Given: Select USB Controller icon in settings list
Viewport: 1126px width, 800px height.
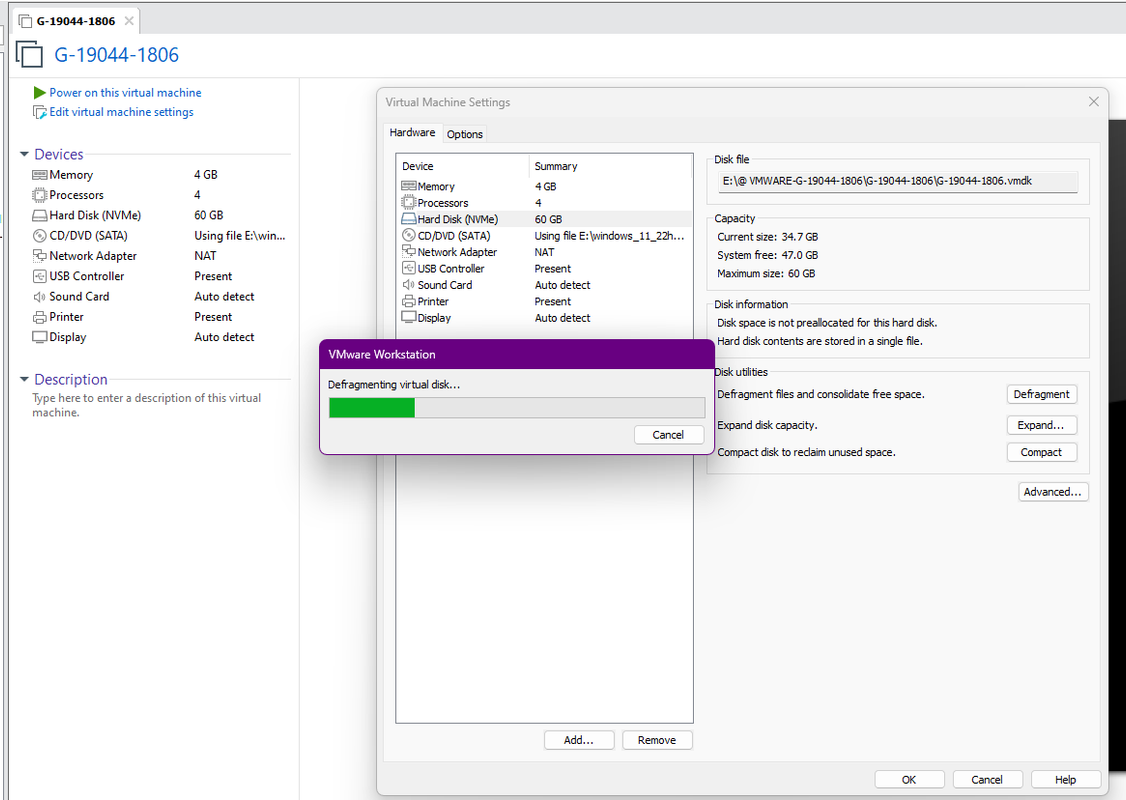Looking at the screenshot, I should click(x=409, y=268).
